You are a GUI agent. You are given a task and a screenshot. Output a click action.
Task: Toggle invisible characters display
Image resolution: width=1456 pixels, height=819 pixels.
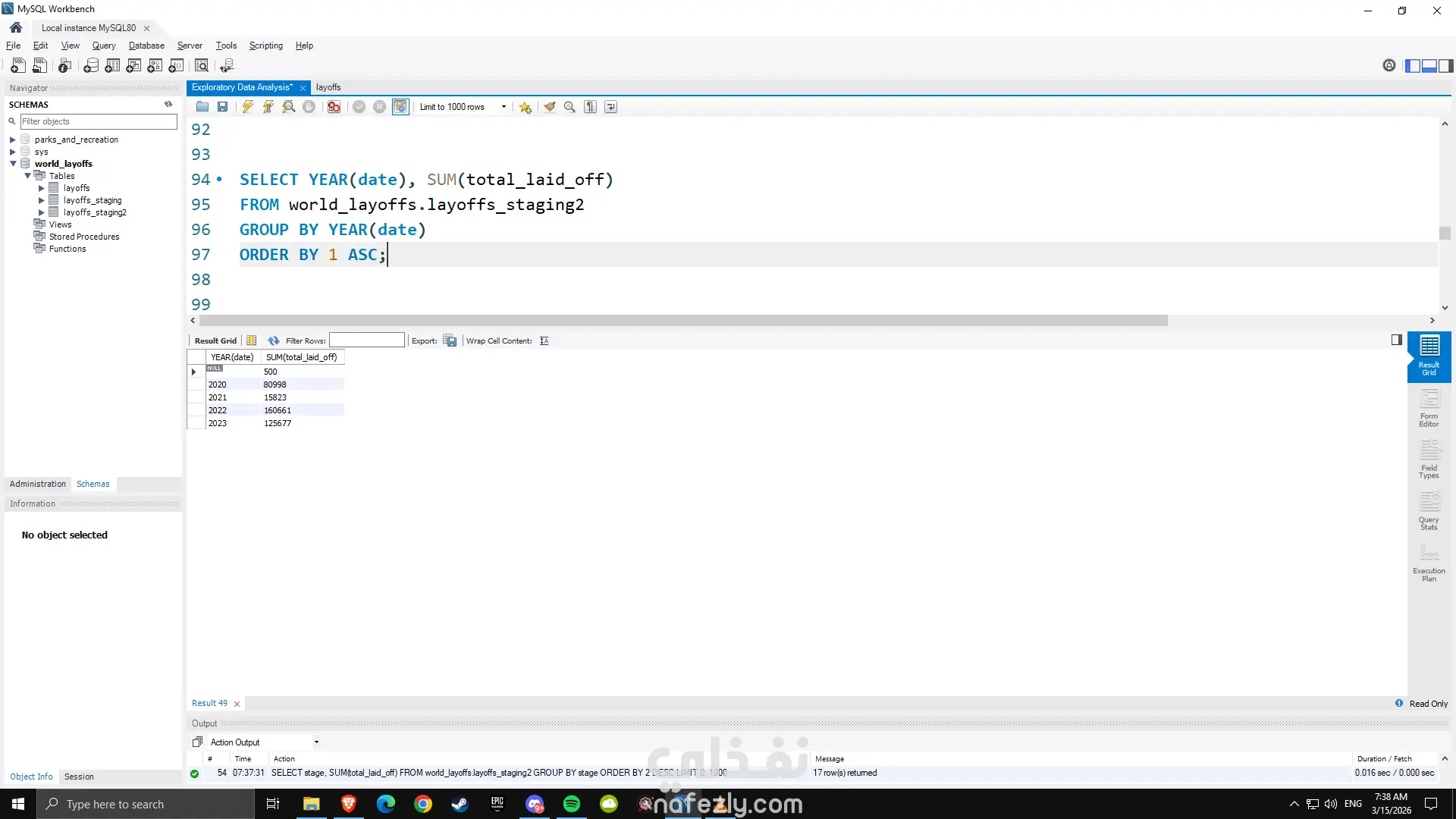590,107
